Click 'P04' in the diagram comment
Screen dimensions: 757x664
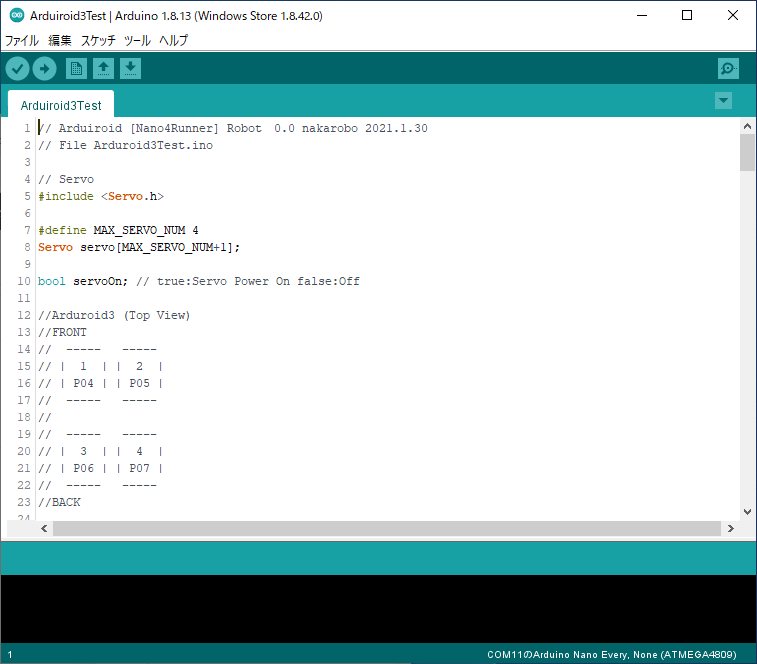84,383
